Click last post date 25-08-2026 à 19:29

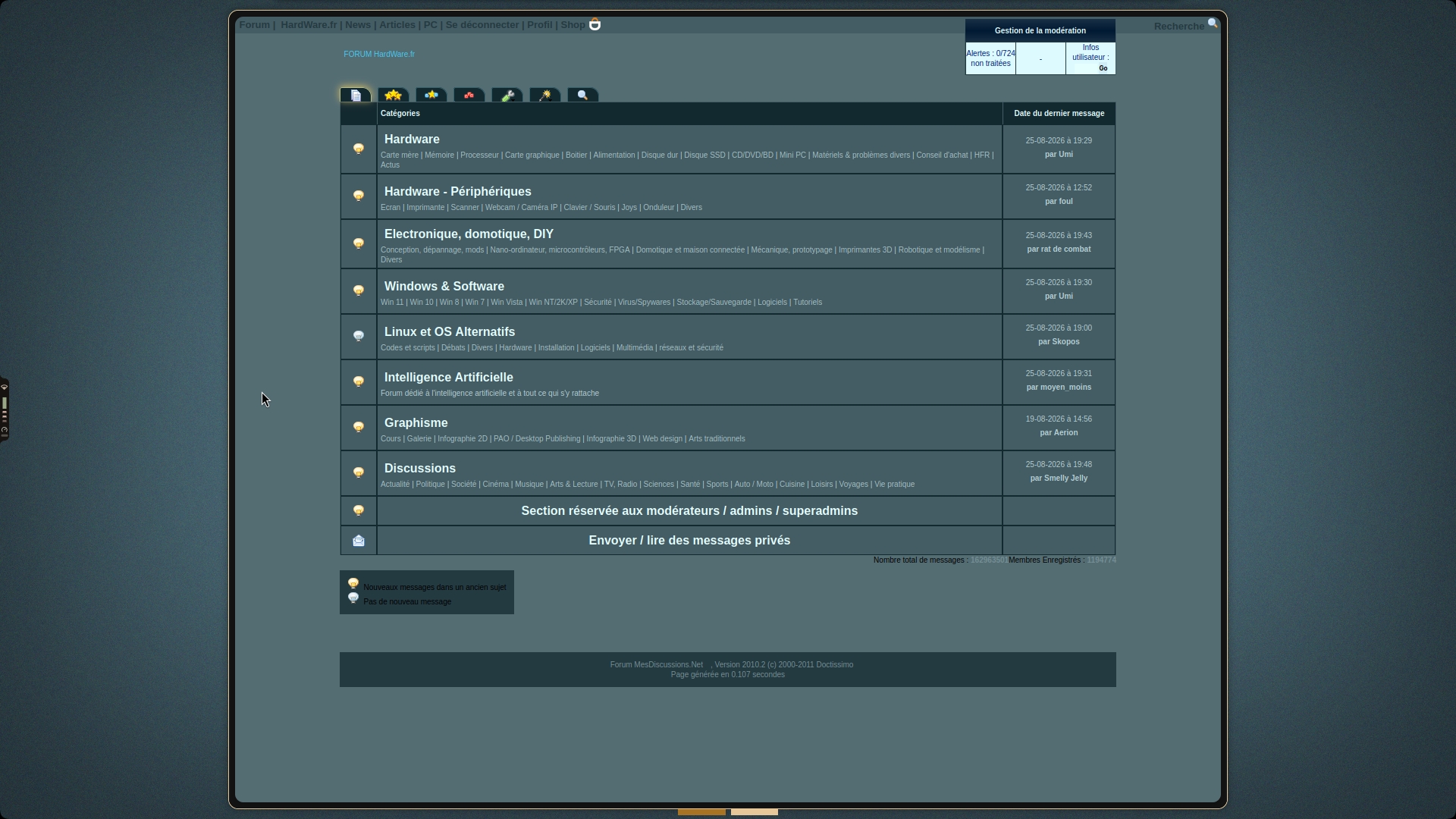(1059, 141)
